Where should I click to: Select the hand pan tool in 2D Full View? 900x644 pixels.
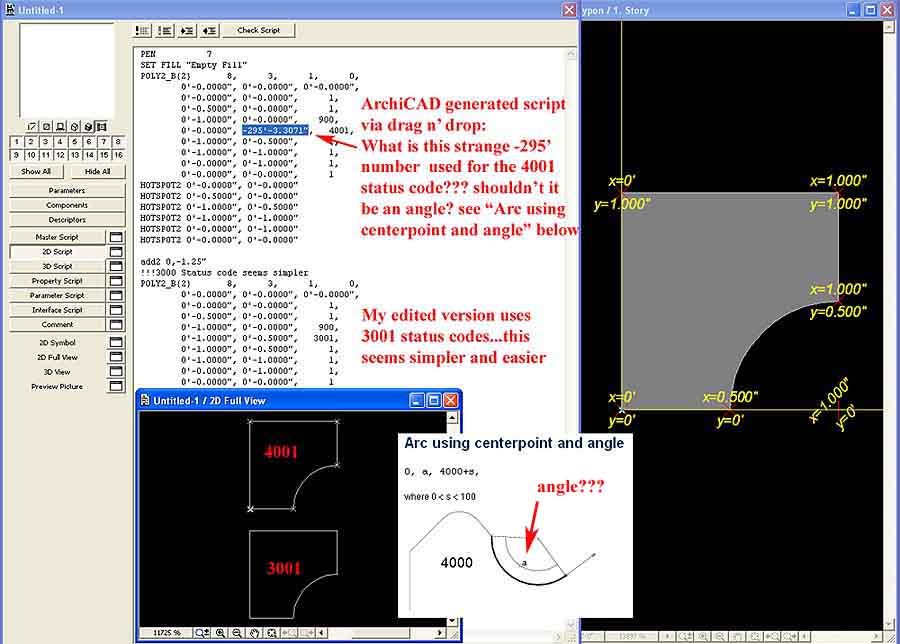(x=254, y=633)
